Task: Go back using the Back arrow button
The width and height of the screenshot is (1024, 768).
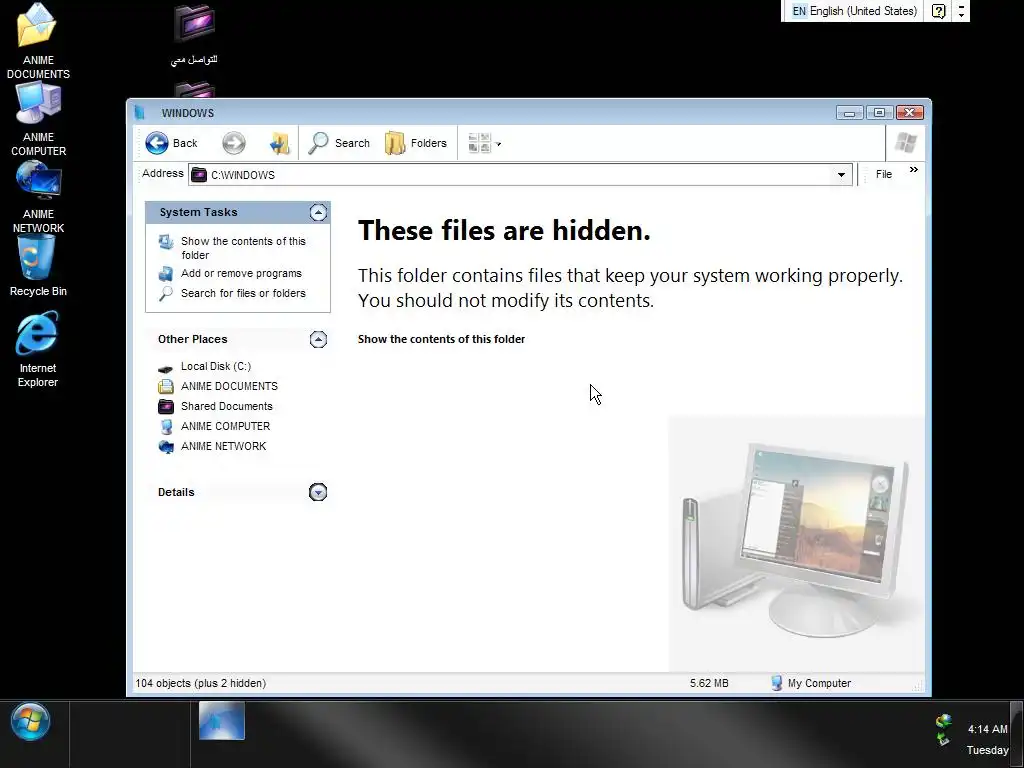Action: point(171,143)
